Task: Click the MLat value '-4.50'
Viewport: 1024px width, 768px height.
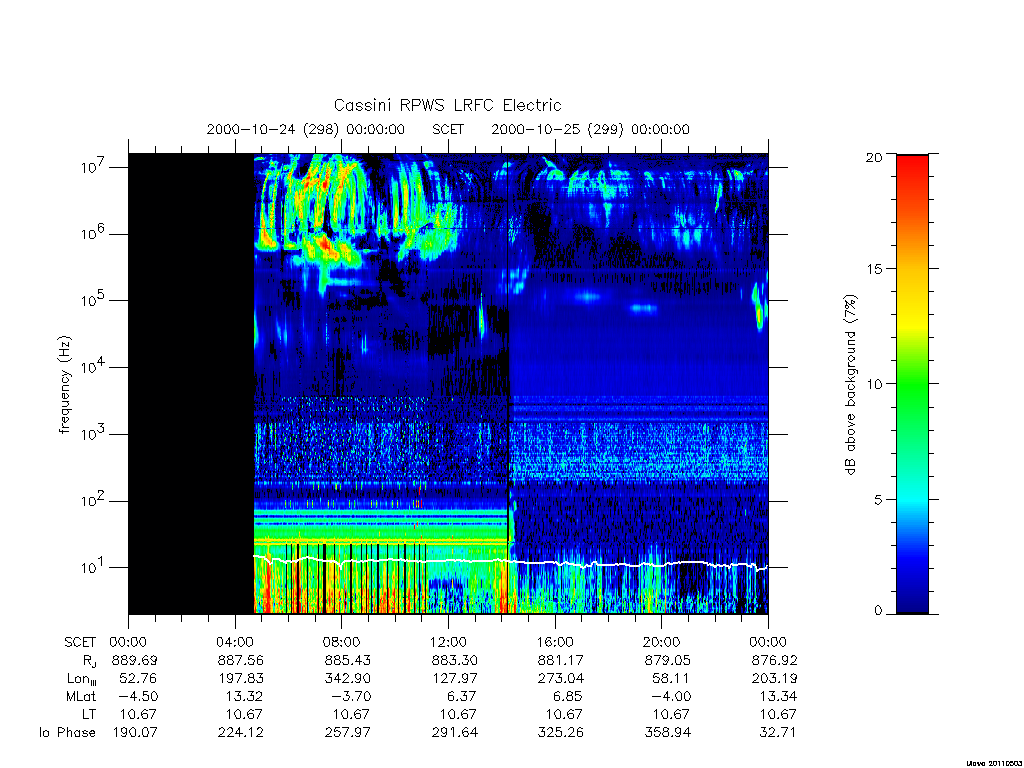Action: tap(138, 697)
